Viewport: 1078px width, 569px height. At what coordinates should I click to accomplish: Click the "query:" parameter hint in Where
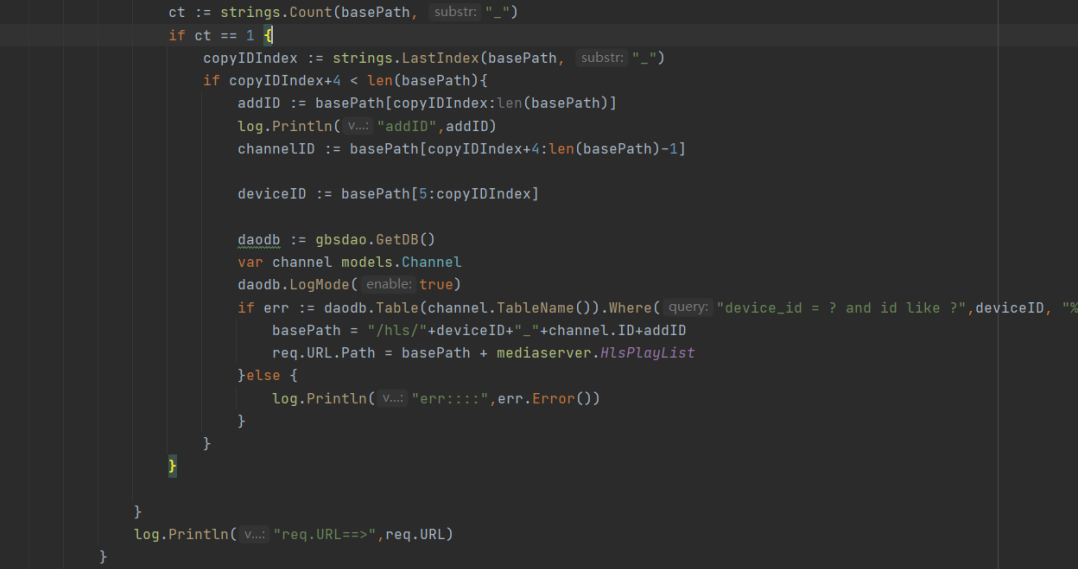pos(688,307)
